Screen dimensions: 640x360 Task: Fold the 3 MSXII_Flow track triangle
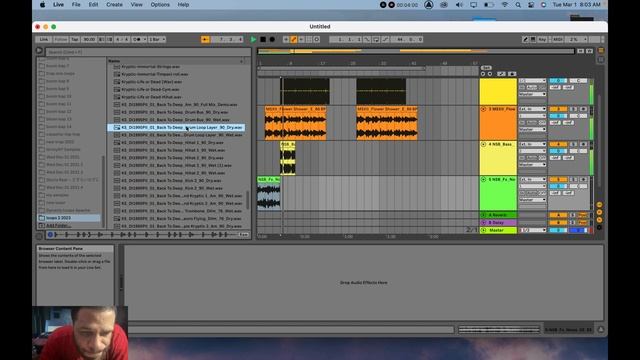point(484,109)
